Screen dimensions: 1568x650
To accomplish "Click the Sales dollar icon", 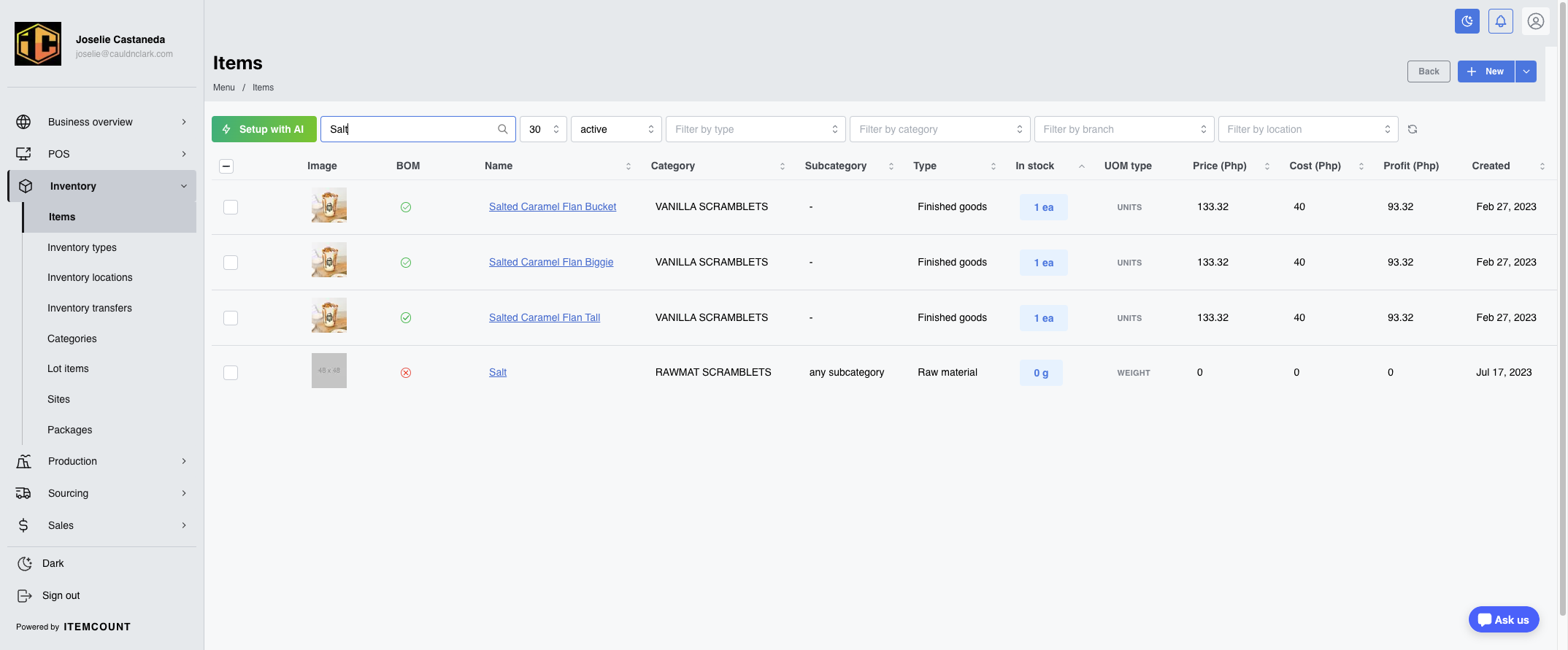I will (23, 525).
